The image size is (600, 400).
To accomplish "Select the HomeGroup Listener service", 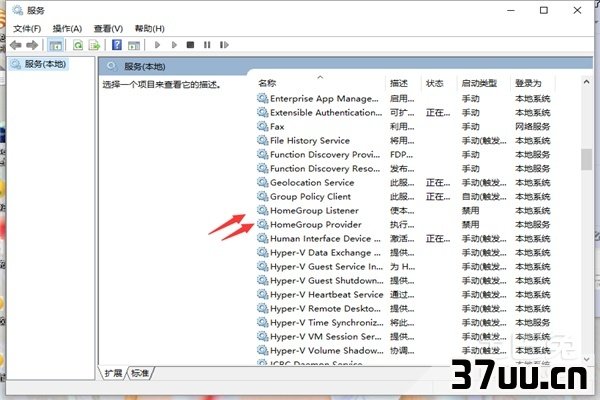I will [x=404, y=211].
